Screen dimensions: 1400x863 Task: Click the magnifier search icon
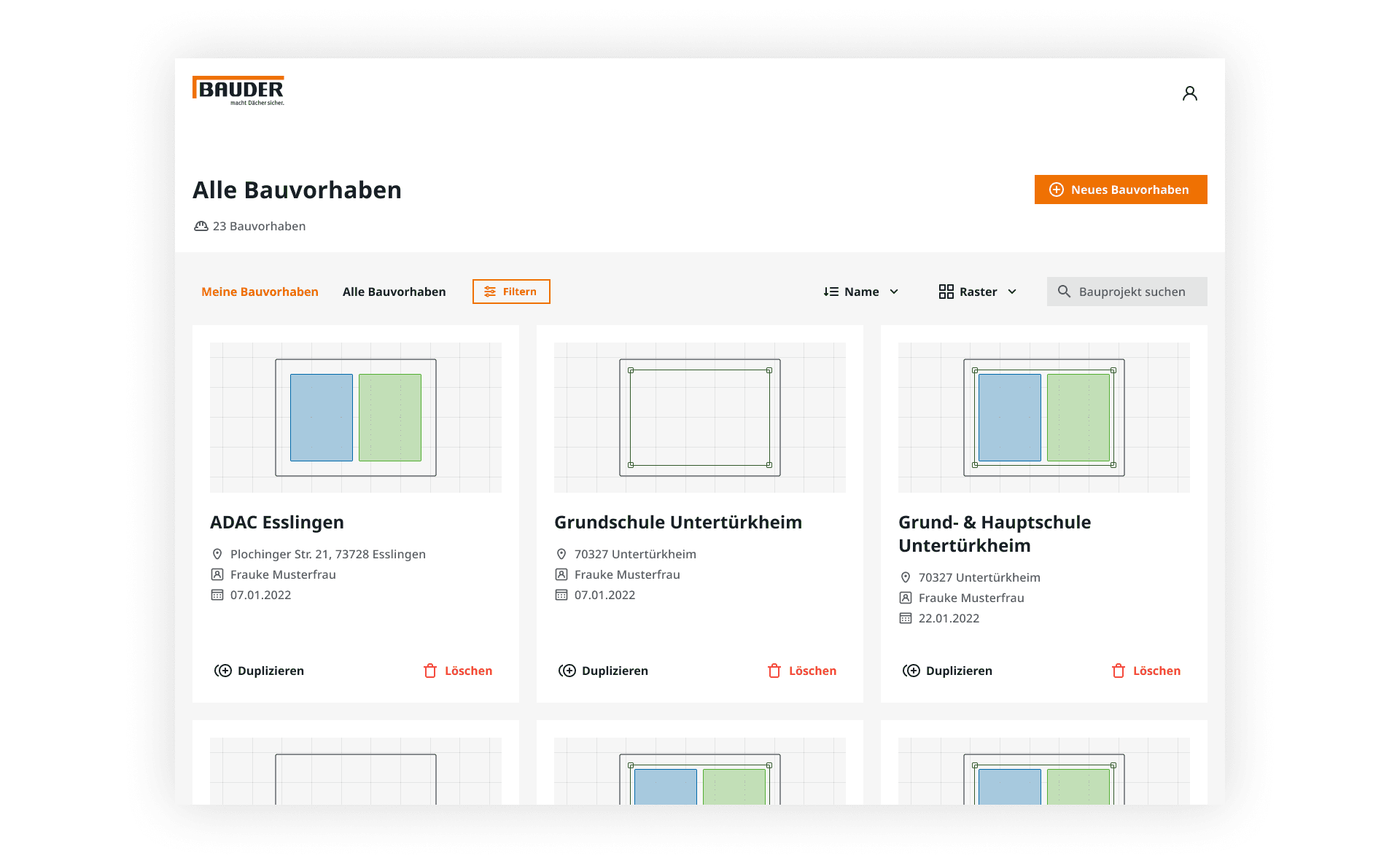pyautogui.click(x=1064, y=292)
